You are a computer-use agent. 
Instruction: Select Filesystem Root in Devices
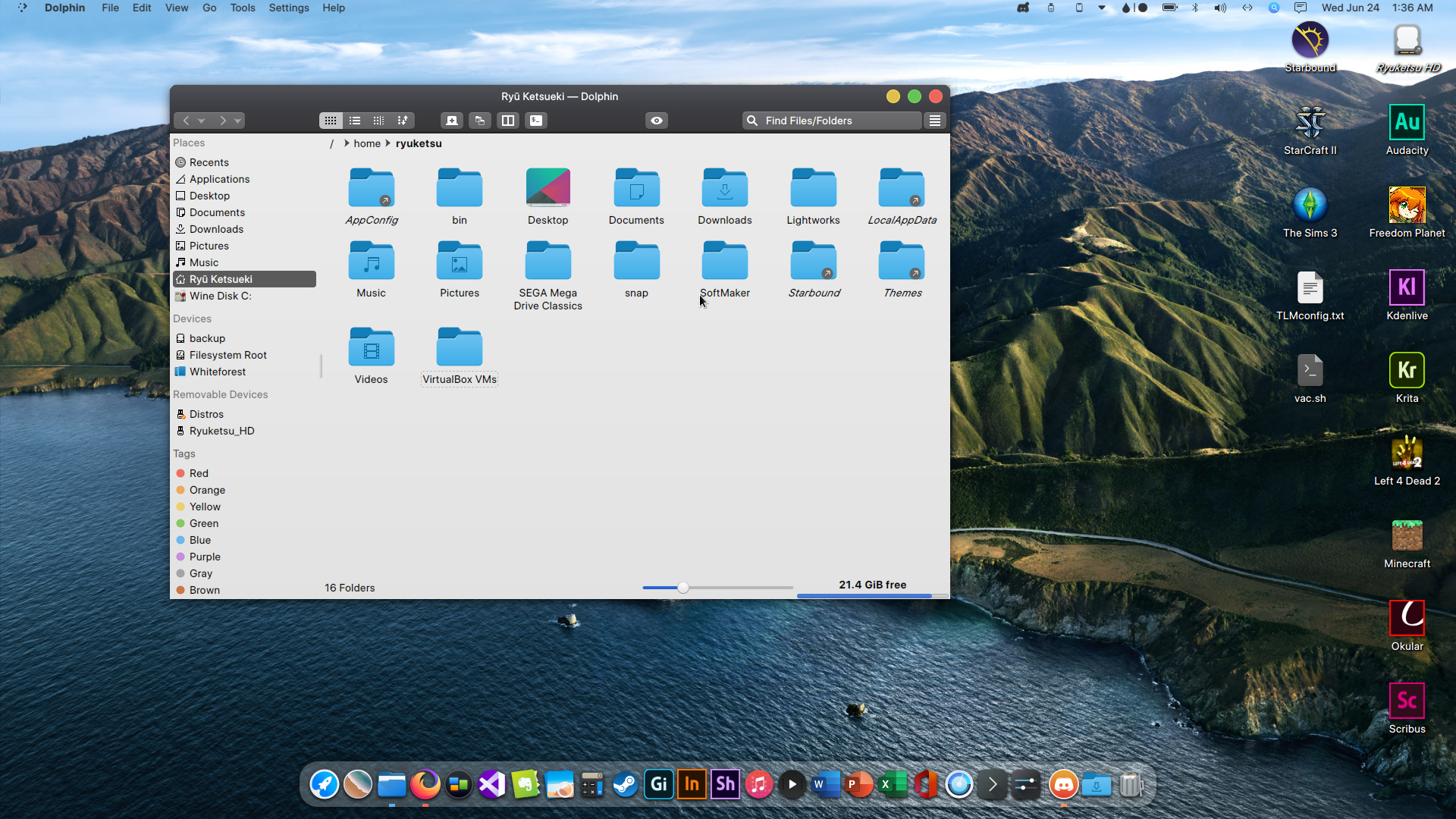(x=227, y=355)
